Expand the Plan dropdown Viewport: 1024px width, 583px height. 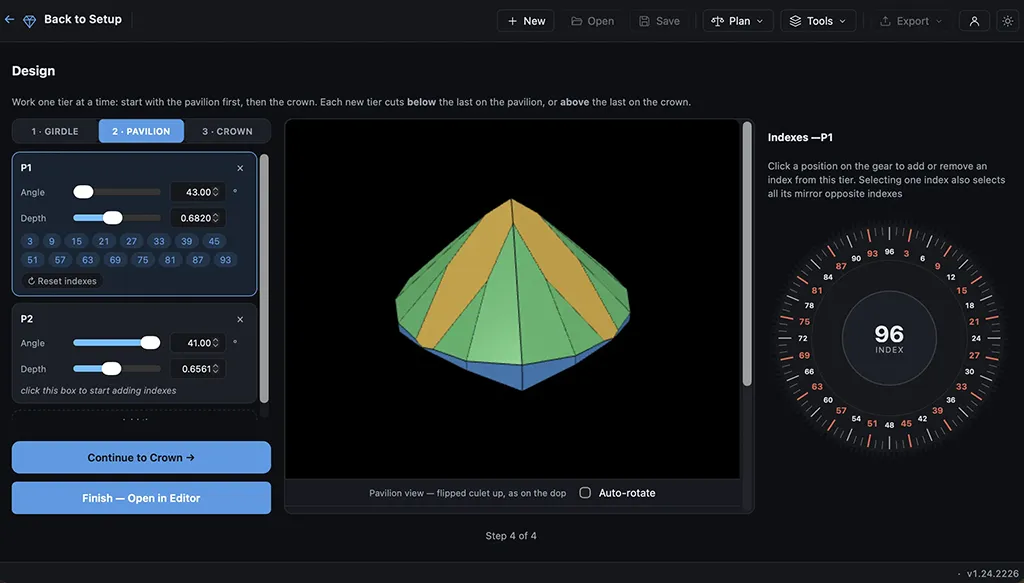coord(738,21)
